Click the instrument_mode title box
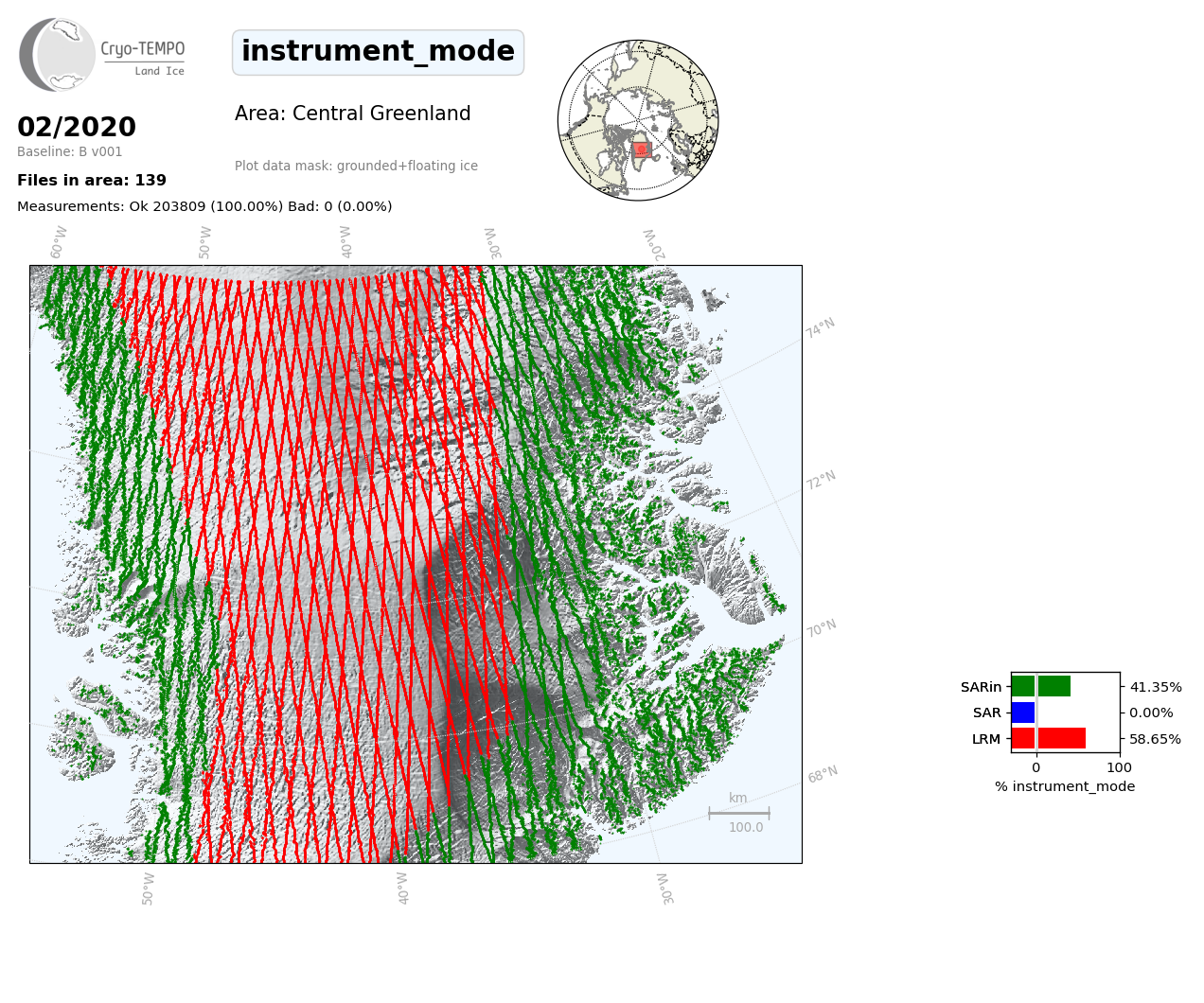Image resolution: width=1204 pixels, height=1003 pixels. (x=378, y=52)
